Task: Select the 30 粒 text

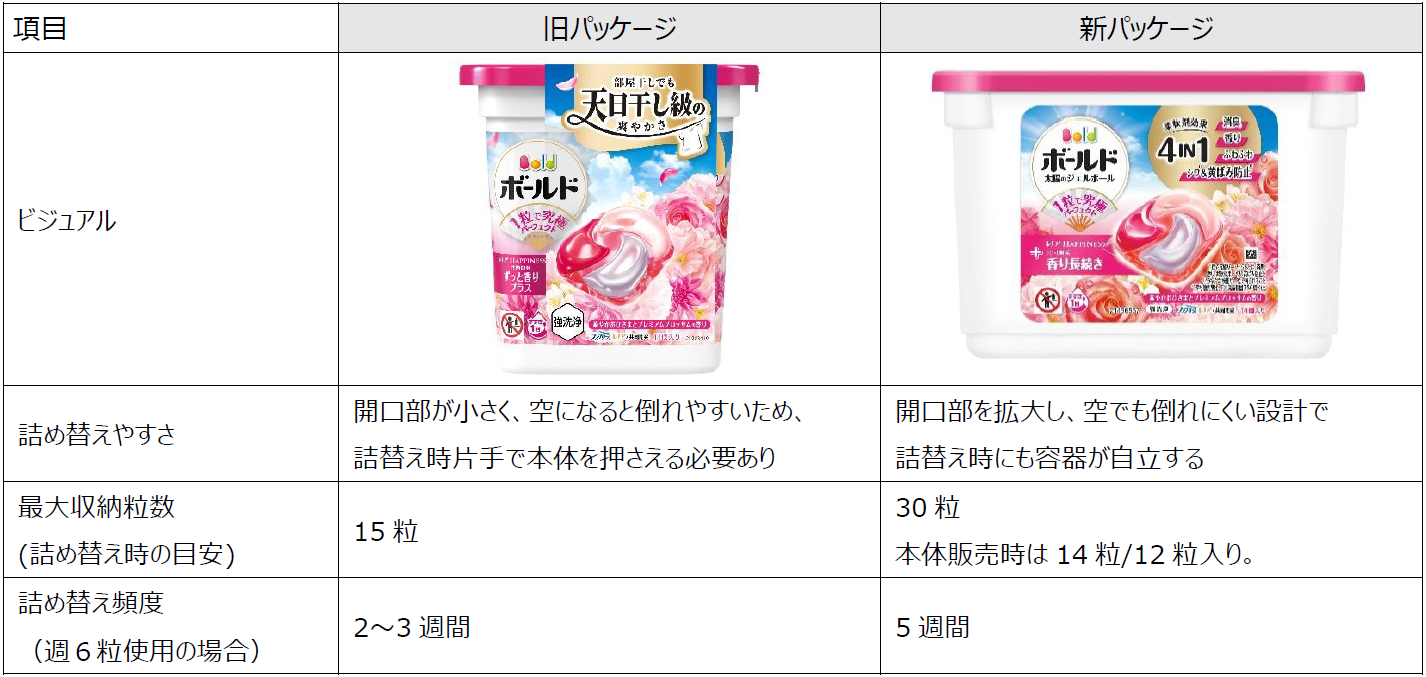Action: click(928, 508)
